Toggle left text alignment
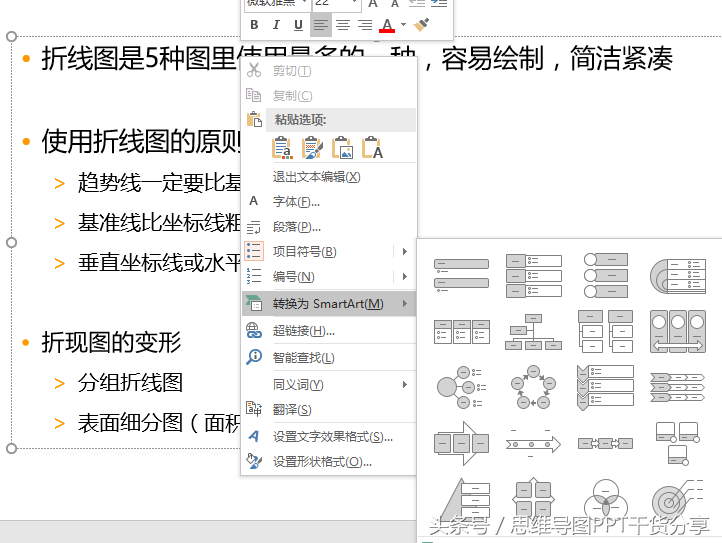Image resolution: width=722 pixels, height=543 pixels. tap(320, 25)
